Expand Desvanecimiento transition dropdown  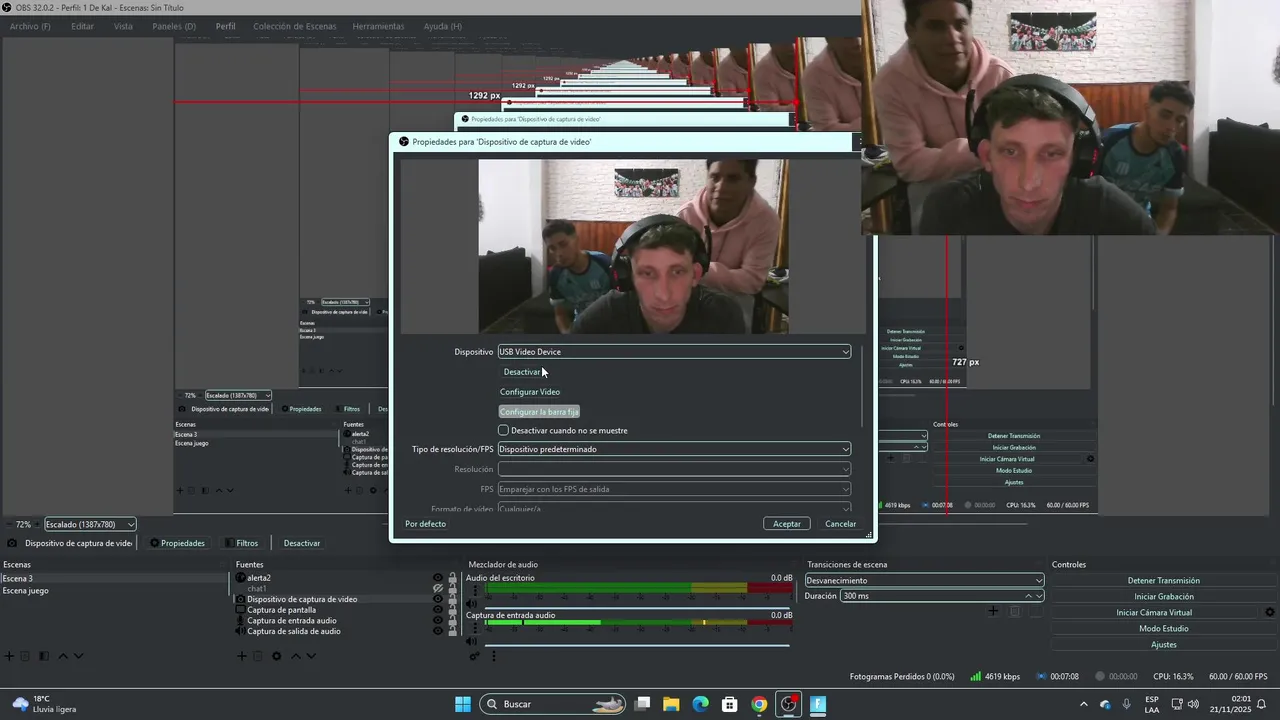(924, 580)
